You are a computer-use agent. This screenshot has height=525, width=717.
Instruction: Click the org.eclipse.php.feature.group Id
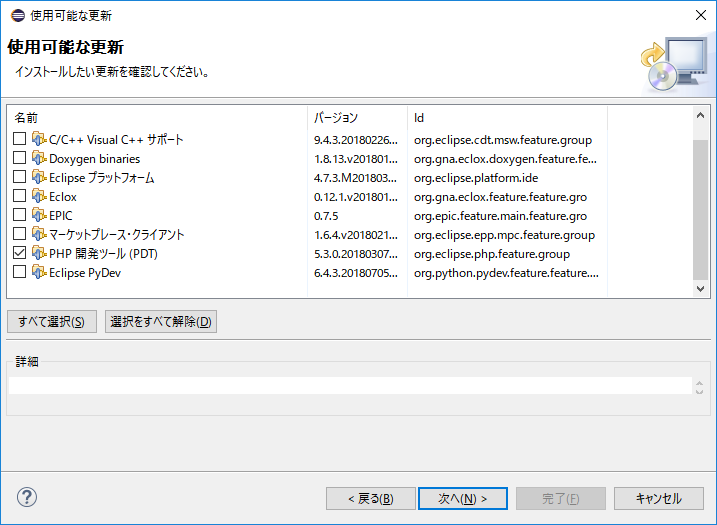(x=492, y=254)
